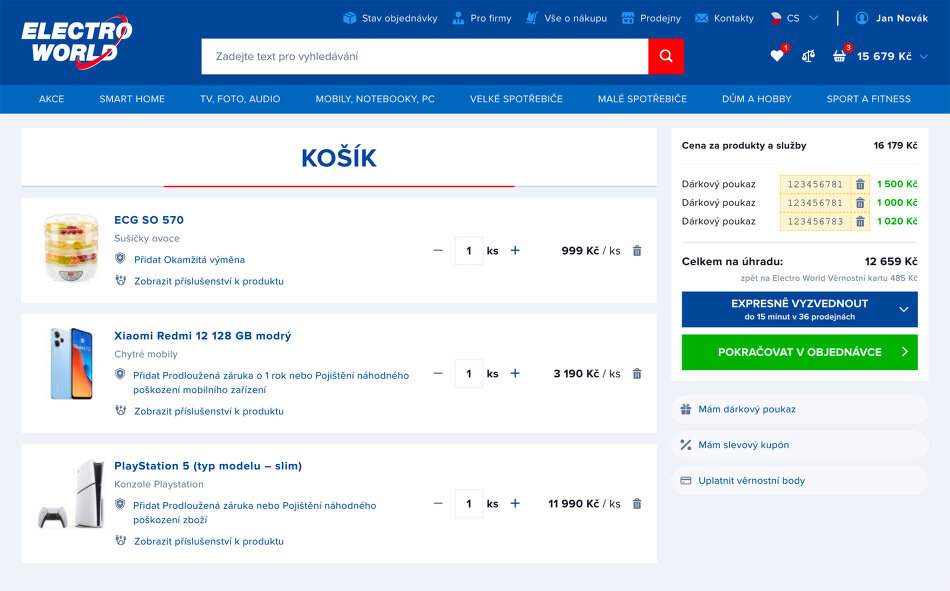Focus the search text field
Image resolution: width=950 pixels, height=591 pixels.
click(425, 57)
